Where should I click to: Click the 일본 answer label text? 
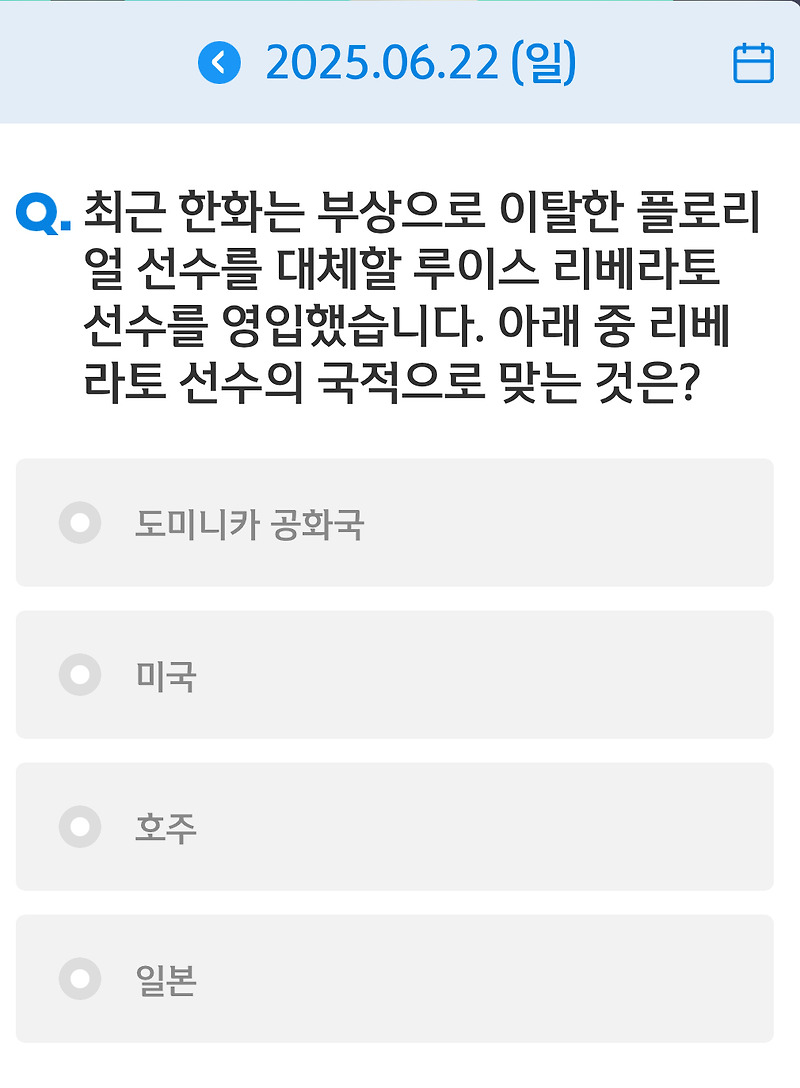[x=166, y=980]
